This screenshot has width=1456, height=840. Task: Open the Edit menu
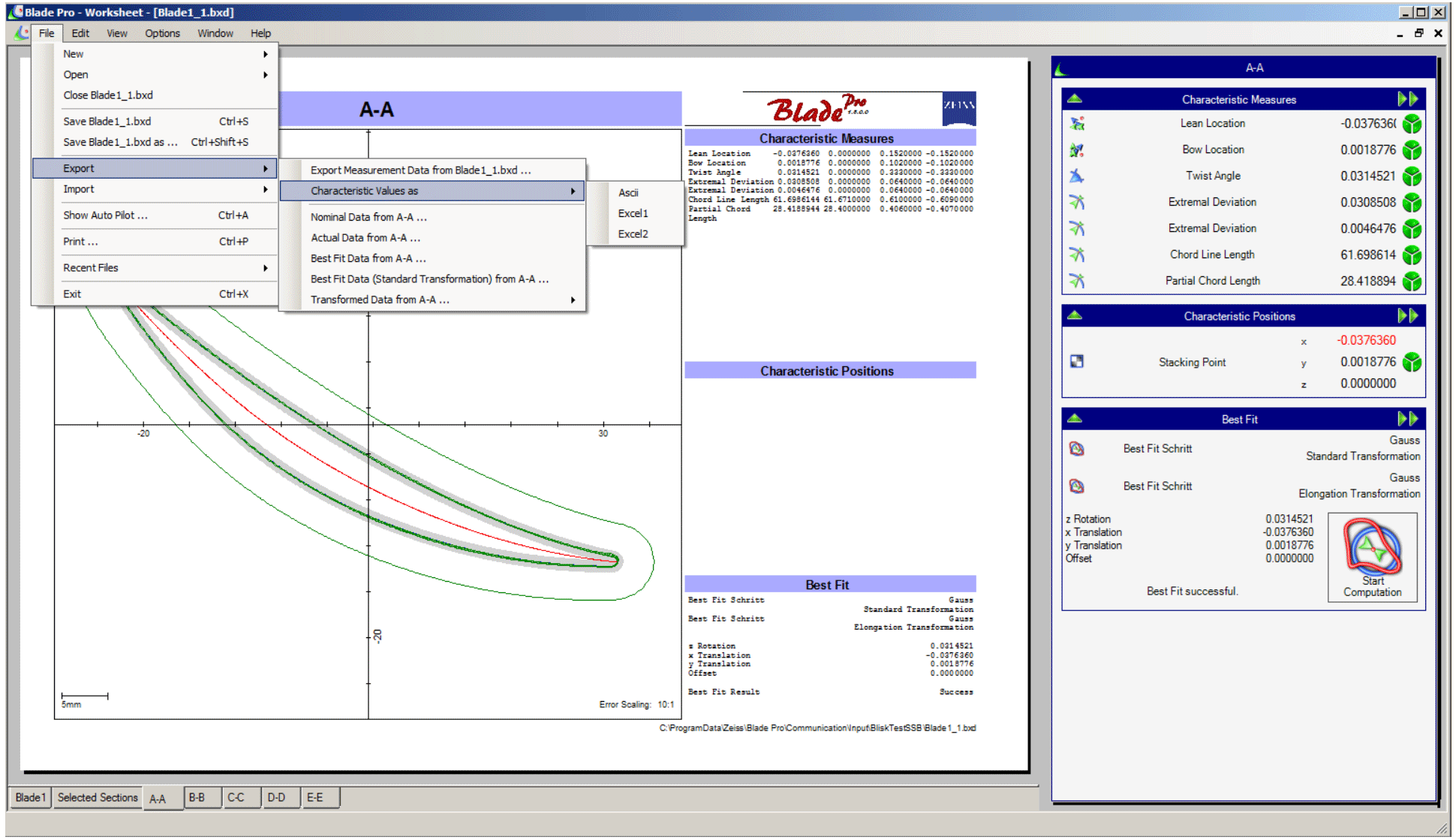(x=80, y=33)
